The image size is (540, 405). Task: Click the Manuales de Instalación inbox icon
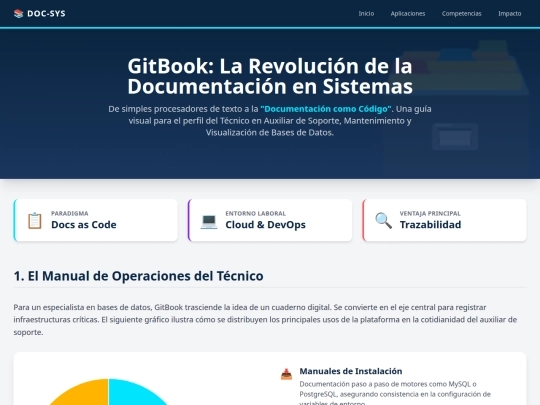click(287, 374)
